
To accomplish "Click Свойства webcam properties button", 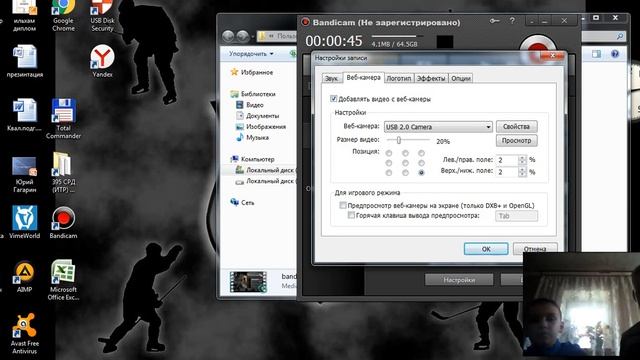I will (x=516, y=127).
